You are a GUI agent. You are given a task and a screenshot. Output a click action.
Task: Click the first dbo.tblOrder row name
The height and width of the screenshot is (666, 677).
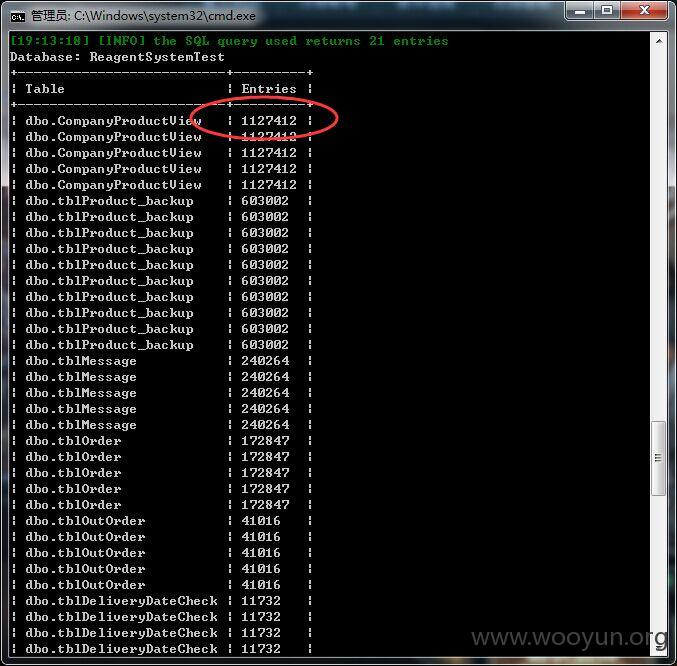(73, 441)
